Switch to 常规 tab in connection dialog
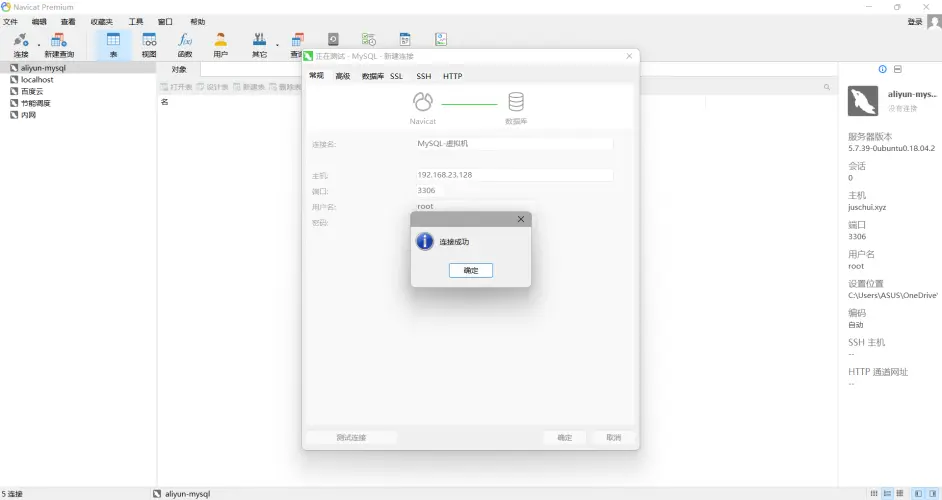Screen dimensions: 942x500 point(317,76)
